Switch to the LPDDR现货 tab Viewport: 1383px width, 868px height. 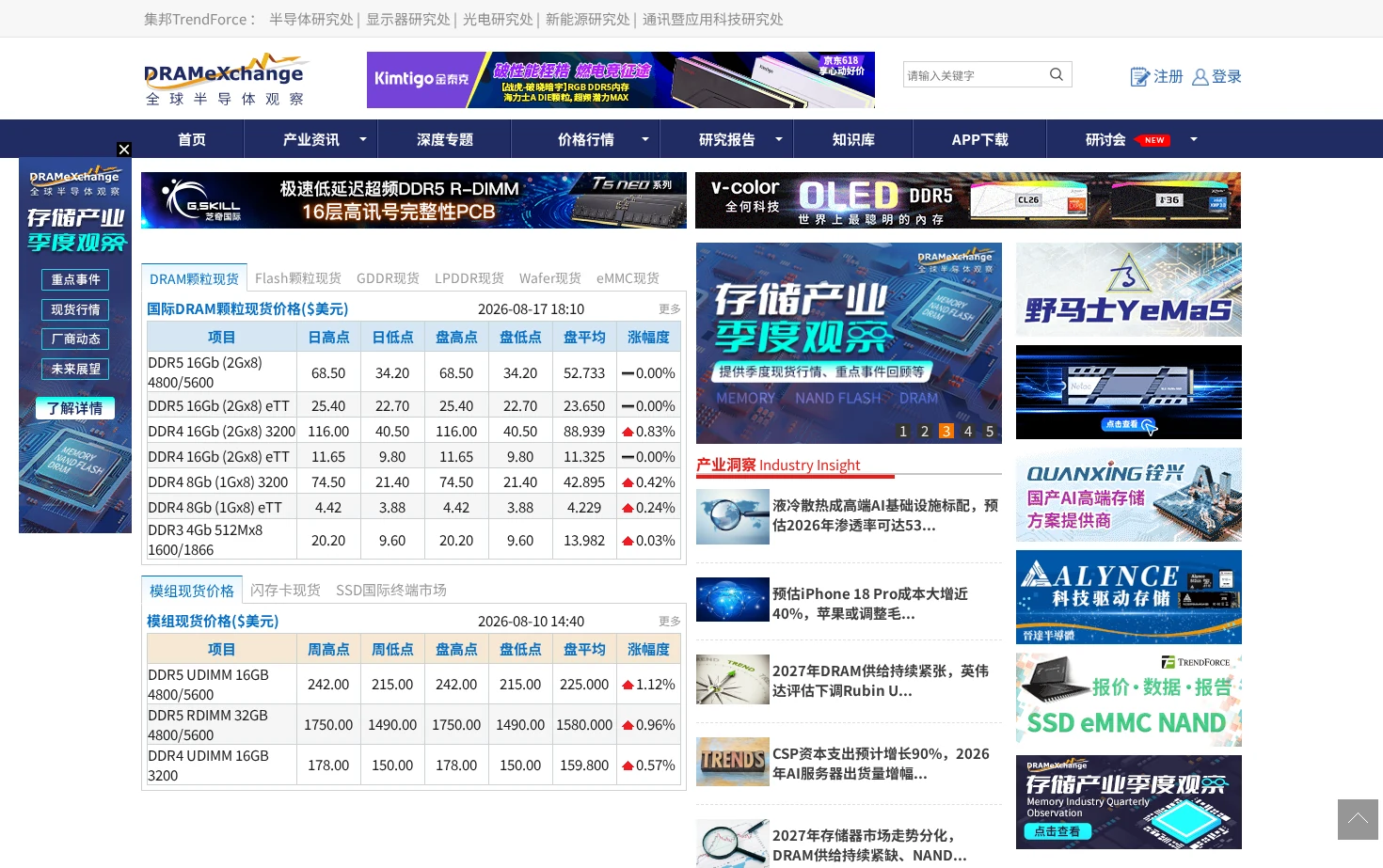pyautogui.click(x=469, y=278)
